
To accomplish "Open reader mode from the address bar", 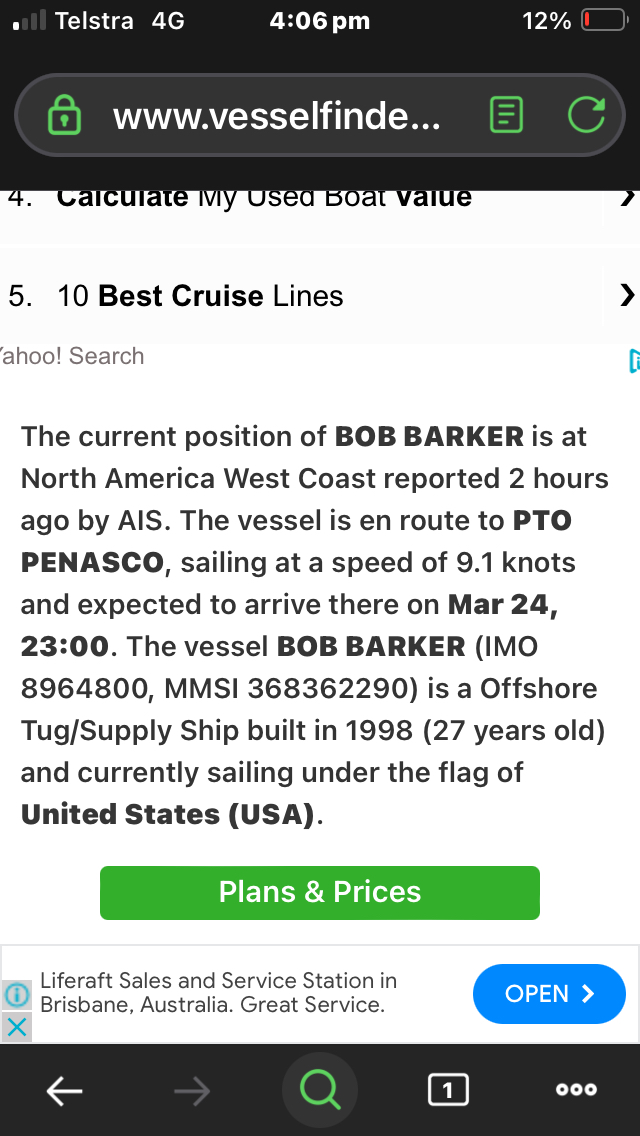I will (507, 116).
